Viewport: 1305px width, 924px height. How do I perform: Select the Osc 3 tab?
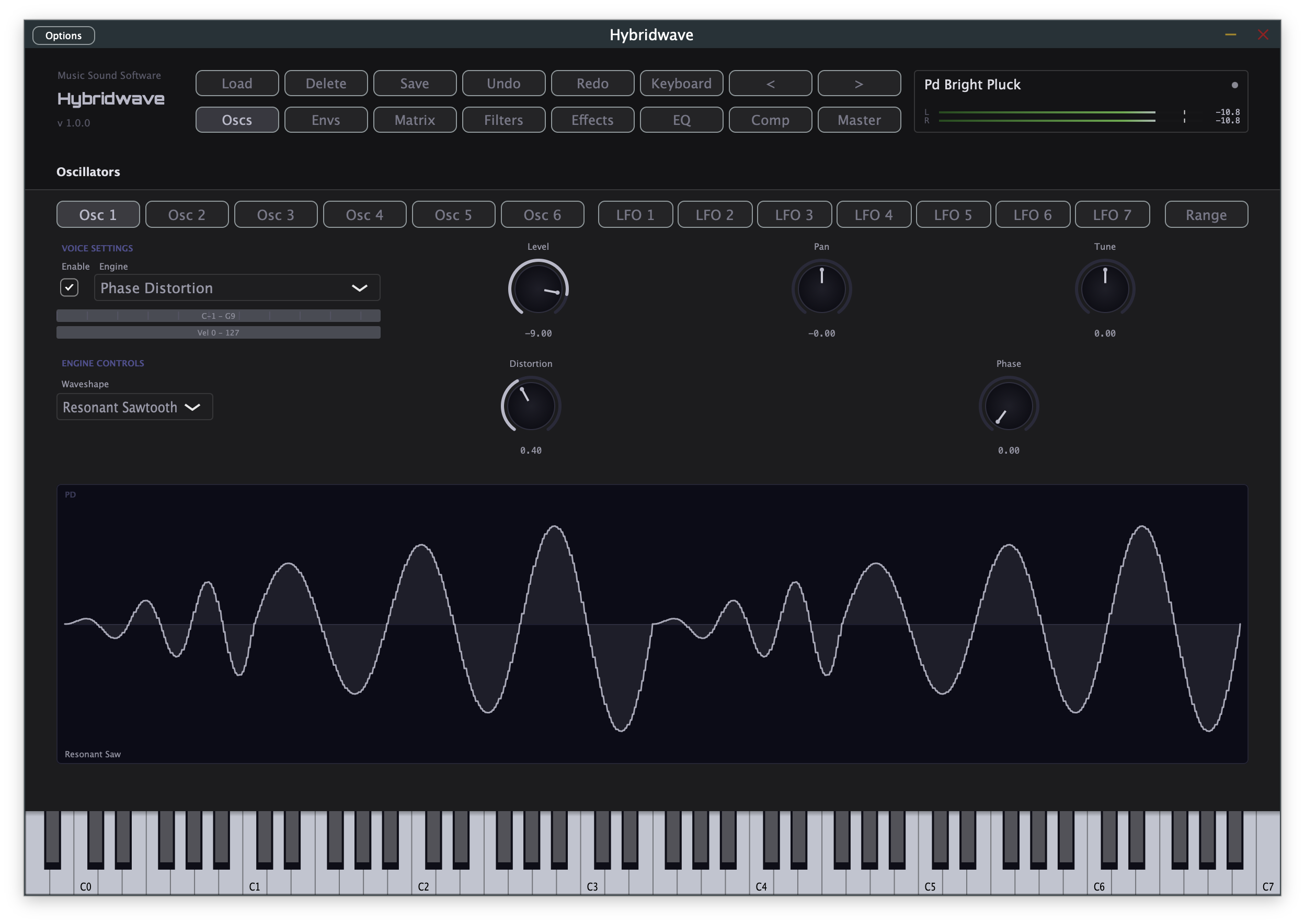tap(276, 214)
